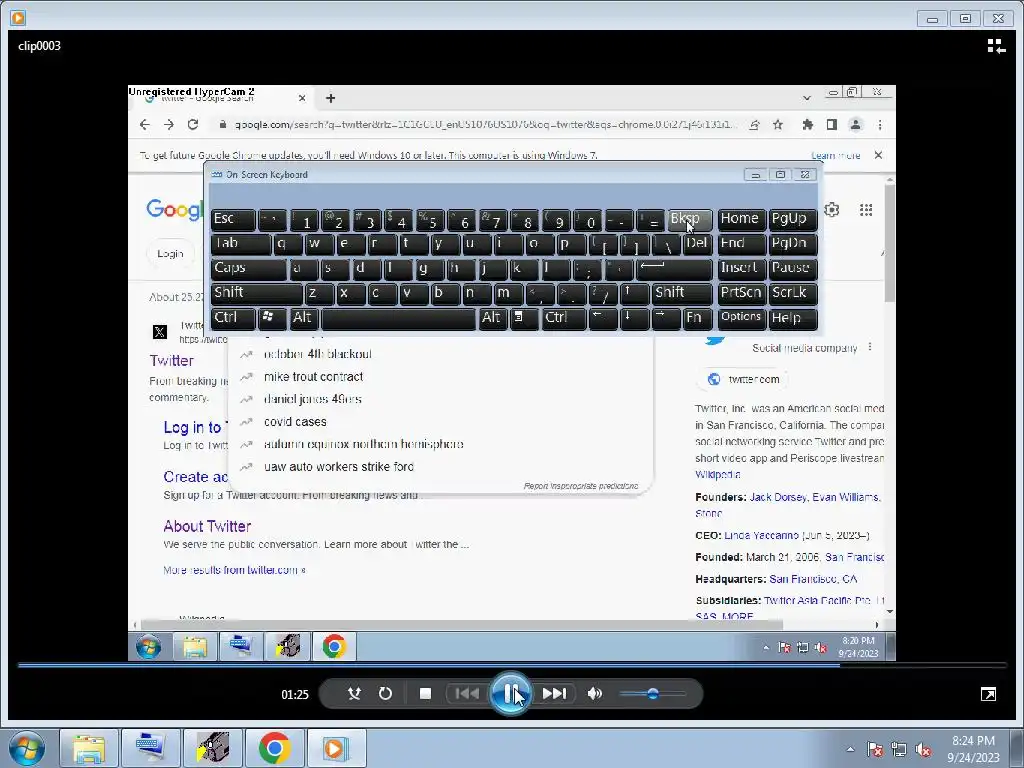The image size is (1024, 768).
Task: Dismiss the Chrome update notice bar
Action: (x=878, y=155)
